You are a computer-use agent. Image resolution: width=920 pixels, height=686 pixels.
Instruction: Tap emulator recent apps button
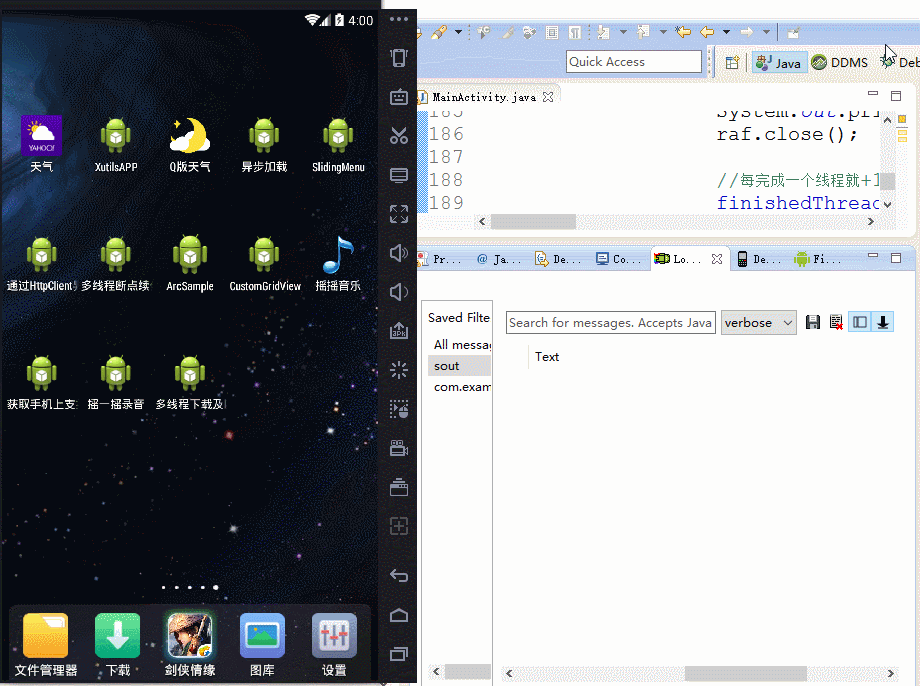coord(399,654)
